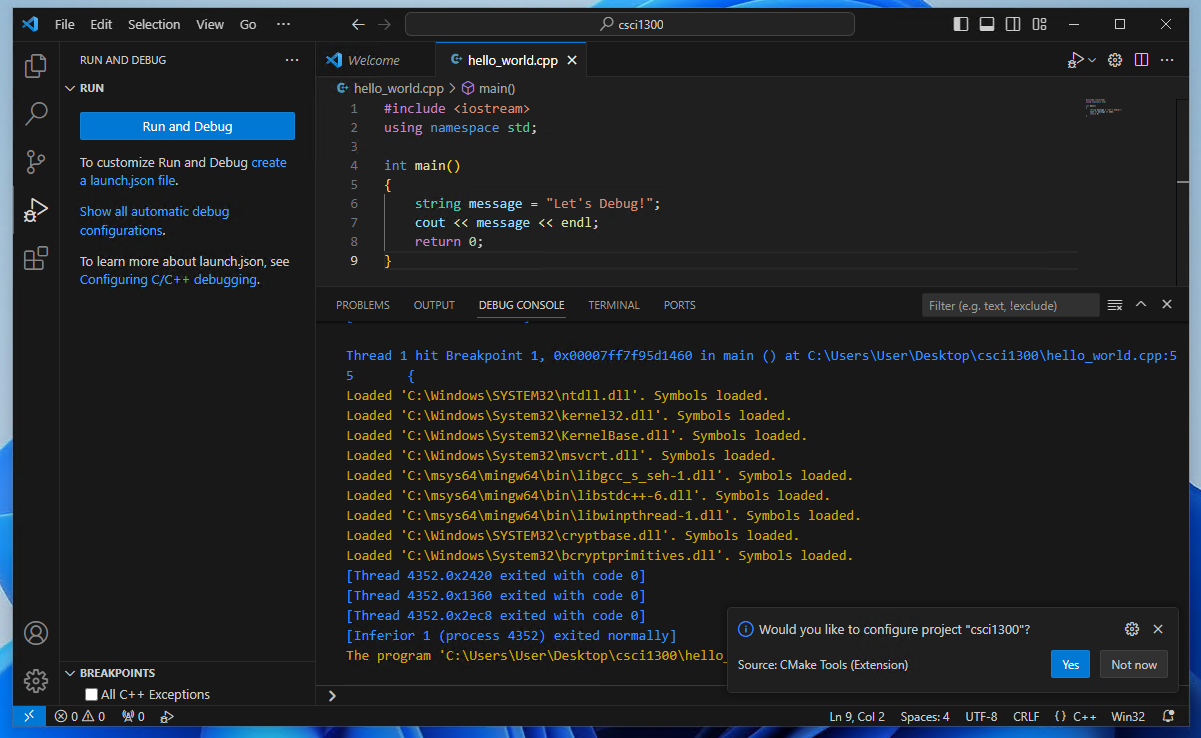This screenshot has width=1201, height=738.
Task: Open Run and Debug views ellipsis menu
Action: click(x=292, y=60)
